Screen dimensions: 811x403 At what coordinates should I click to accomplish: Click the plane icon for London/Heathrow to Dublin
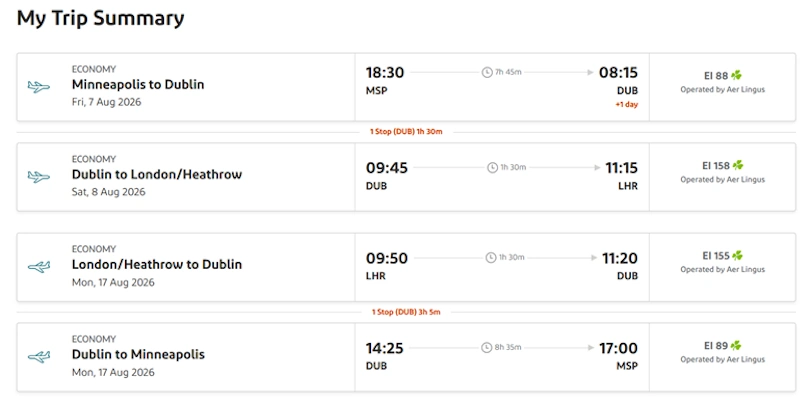click(x=39, y=267)
